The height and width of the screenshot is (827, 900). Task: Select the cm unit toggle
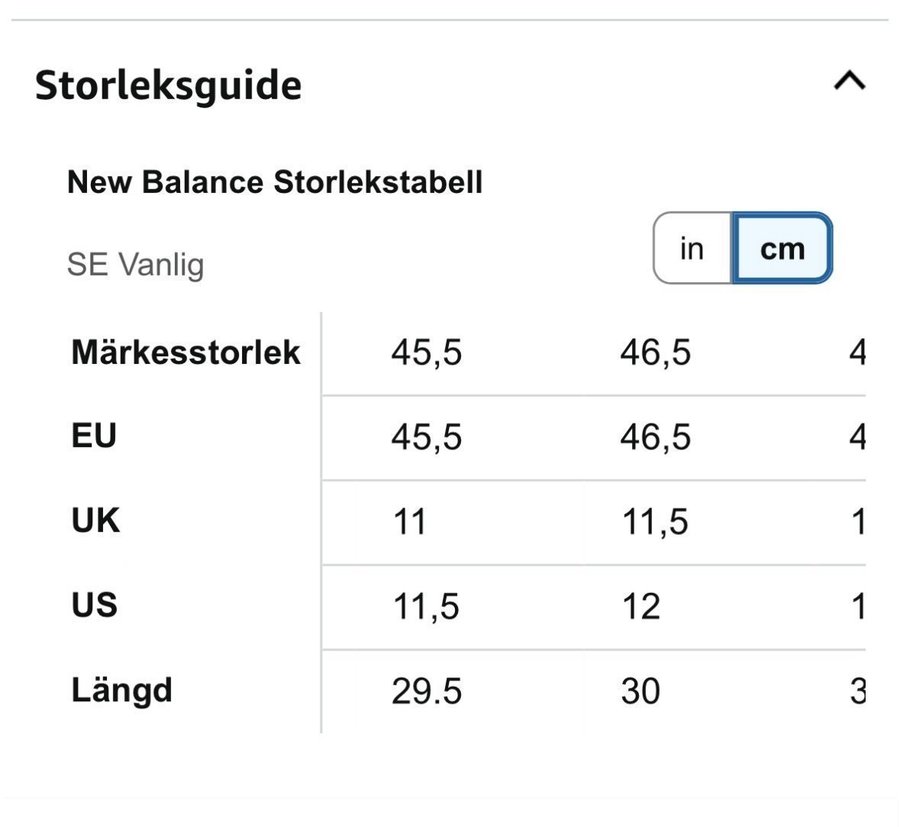[782, 248]
